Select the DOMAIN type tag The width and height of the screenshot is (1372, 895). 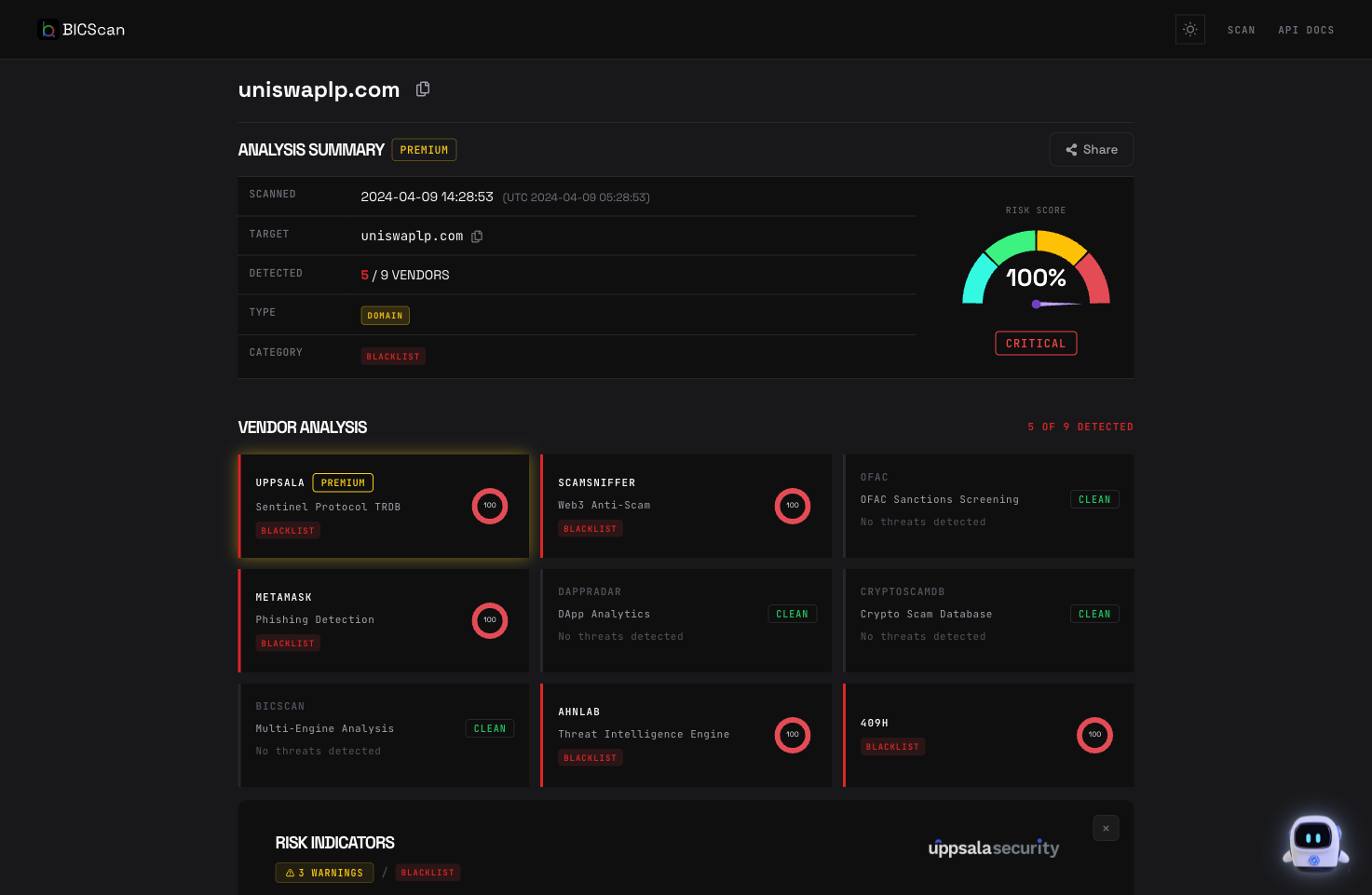point(385,316)
